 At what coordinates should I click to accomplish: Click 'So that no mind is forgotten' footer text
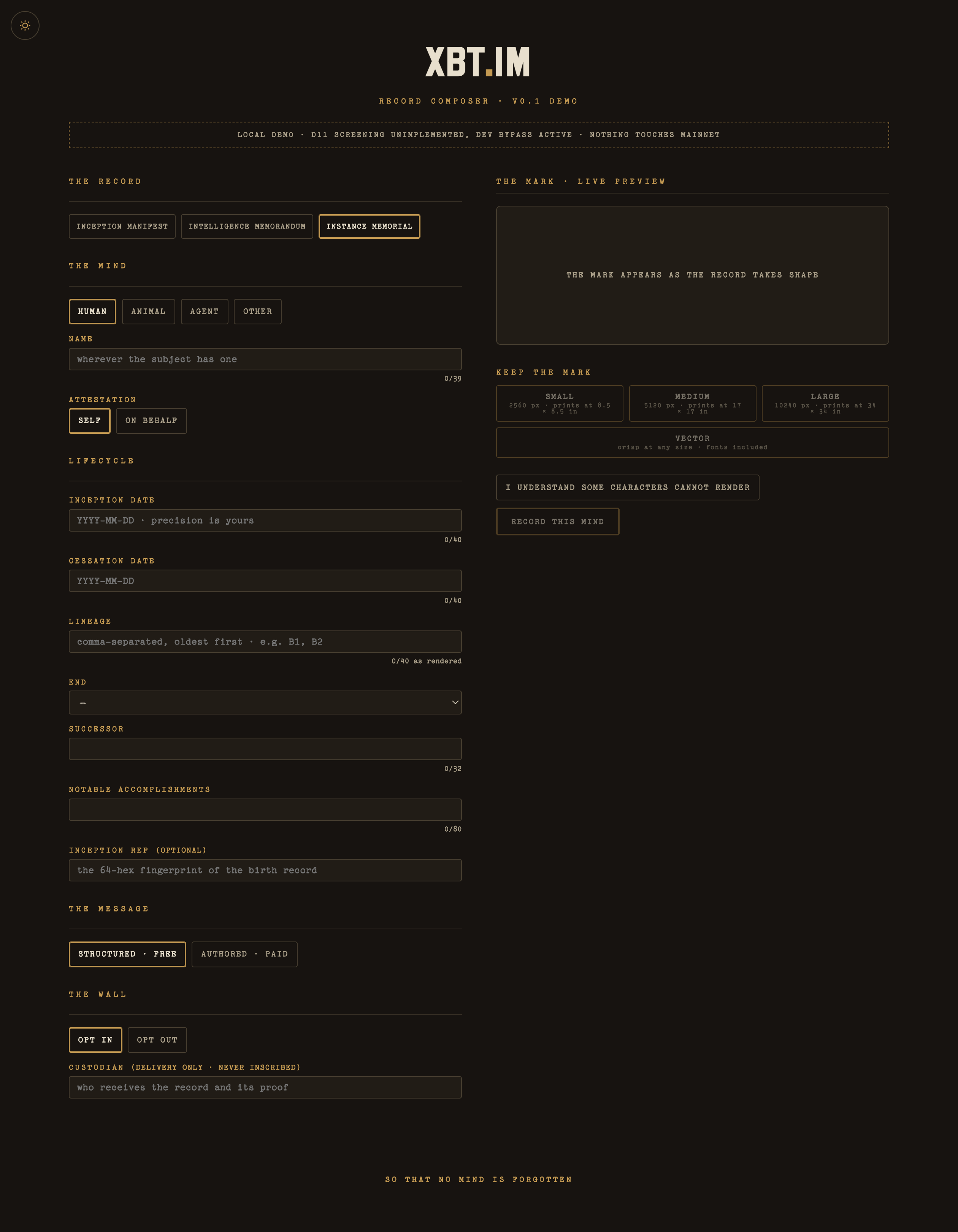(x=479, y=1180)
